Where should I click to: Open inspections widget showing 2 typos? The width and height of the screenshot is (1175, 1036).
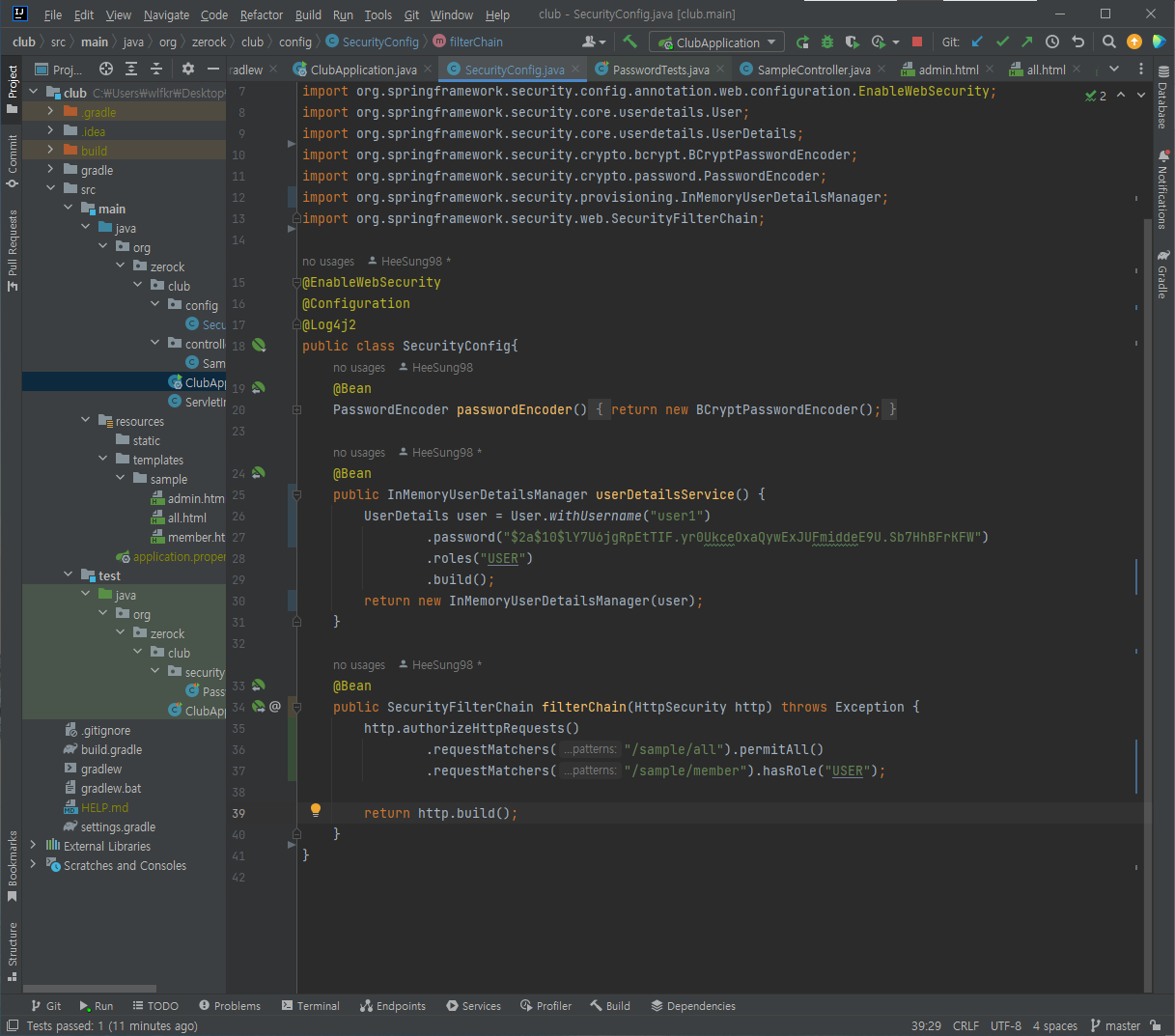point(1096,96)
